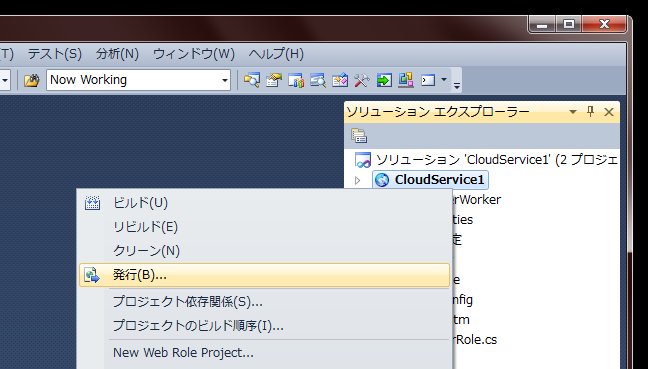The image size is (648, 369).
Task: Select プロジェクト依存関係(S)... menu entry
Action: [264, 302]
